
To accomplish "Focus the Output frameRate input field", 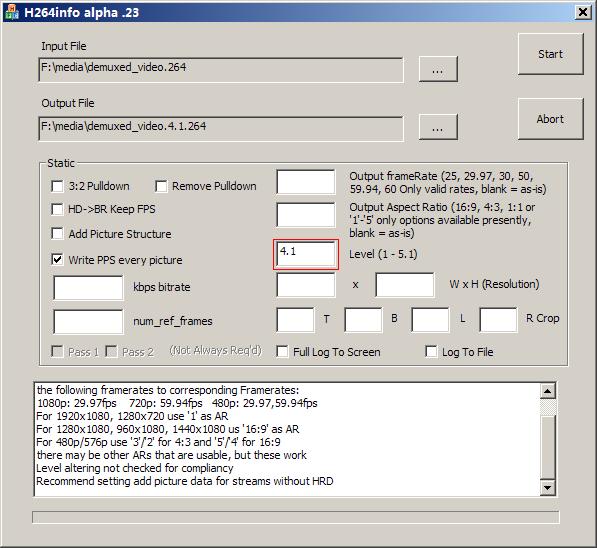I will pyautogui.click(x=306, y=182).
